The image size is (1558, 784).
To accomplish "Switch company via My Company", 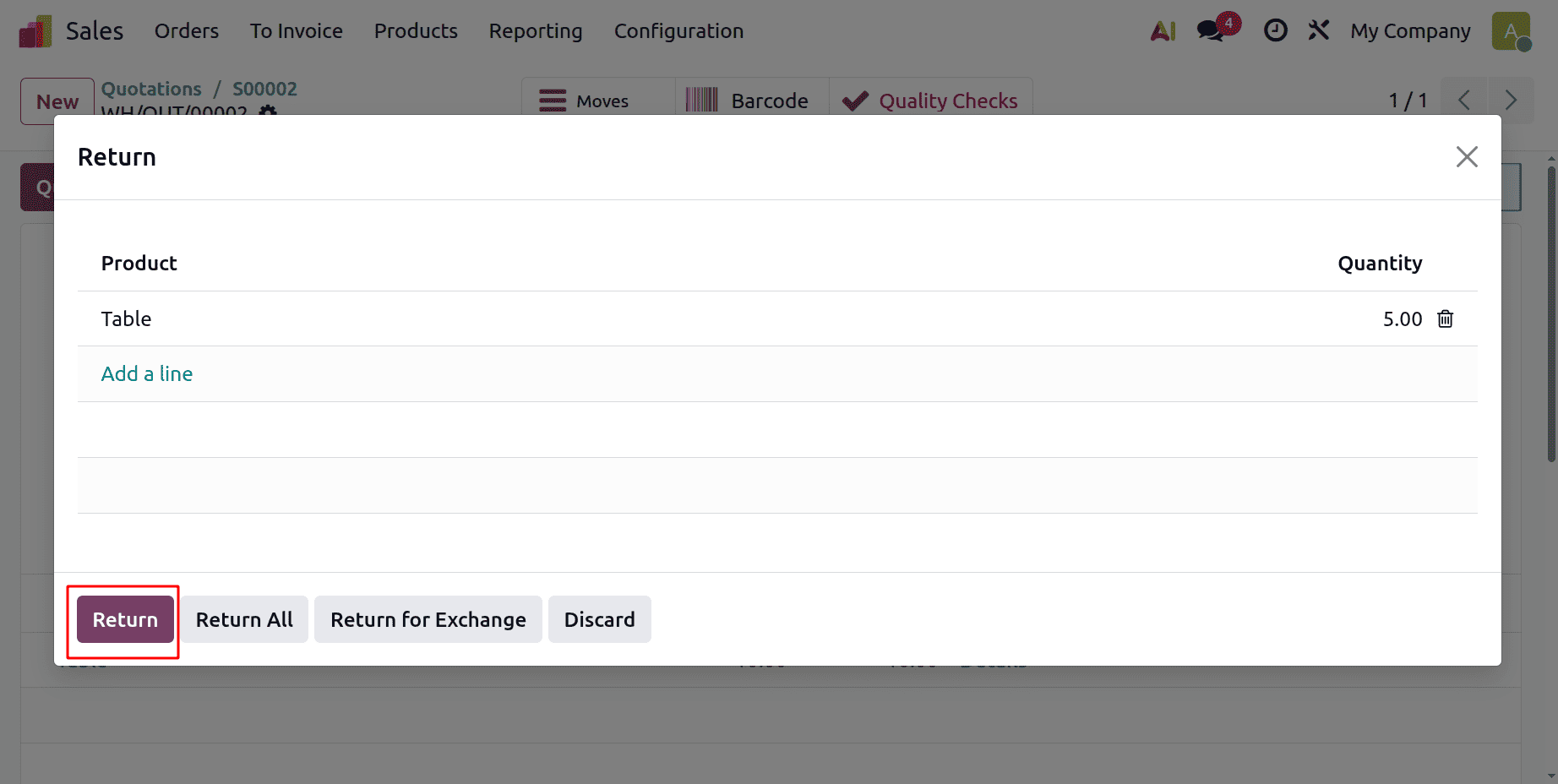I will [1410, 31].
